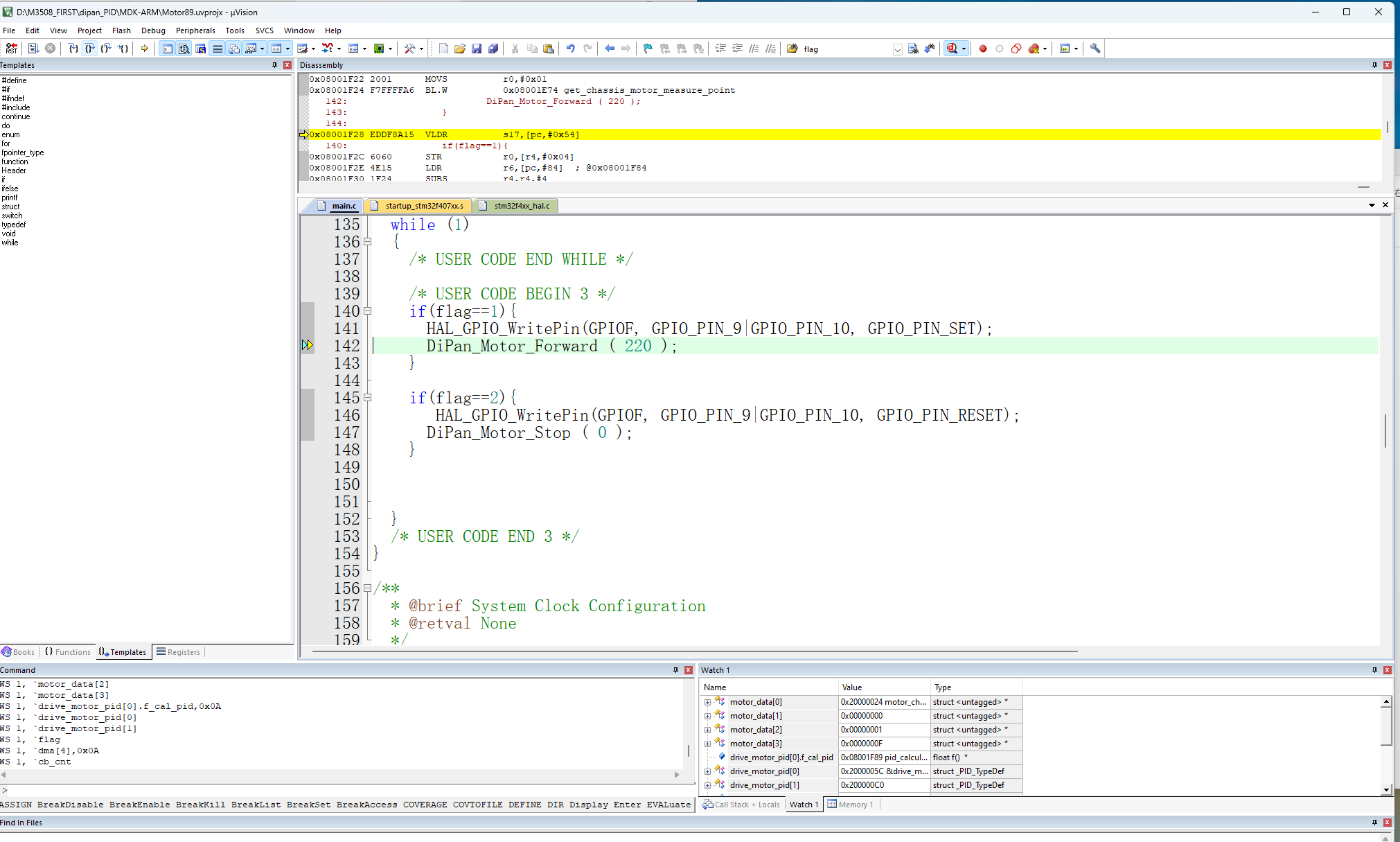Click the Paste clipboard icon
This screenshot has width=1400, height=842.
549,49
